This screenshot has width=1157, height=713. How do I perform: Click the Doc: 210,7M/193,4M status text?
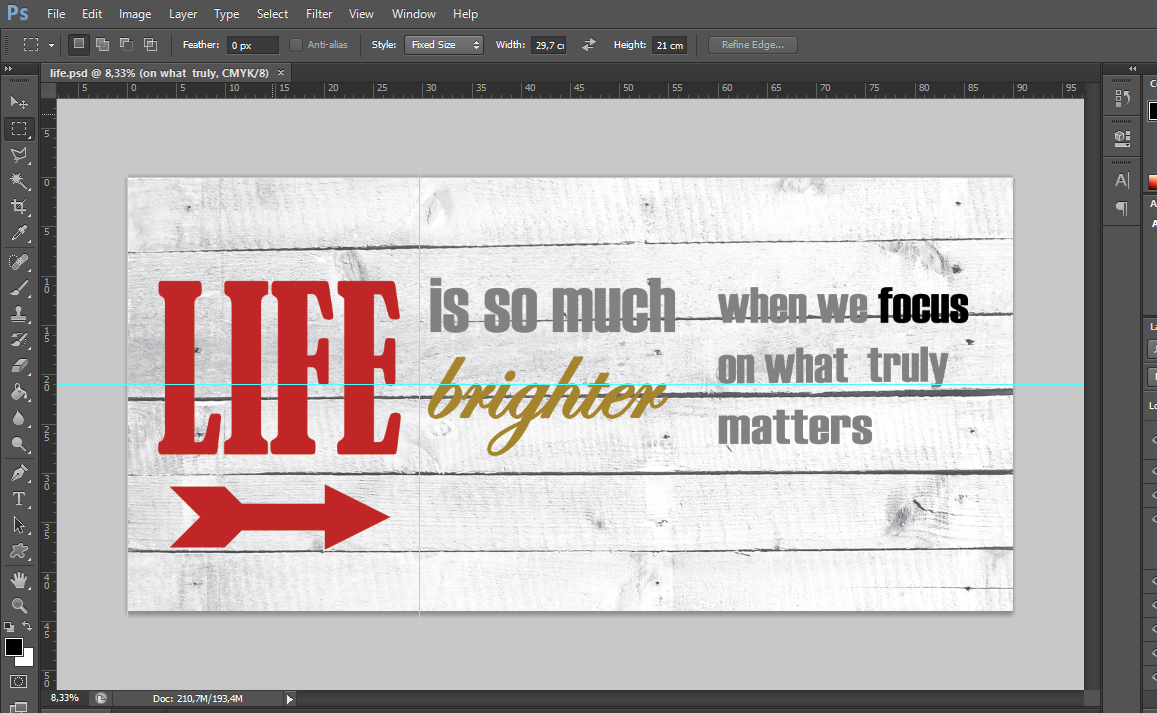coord(198,698)
